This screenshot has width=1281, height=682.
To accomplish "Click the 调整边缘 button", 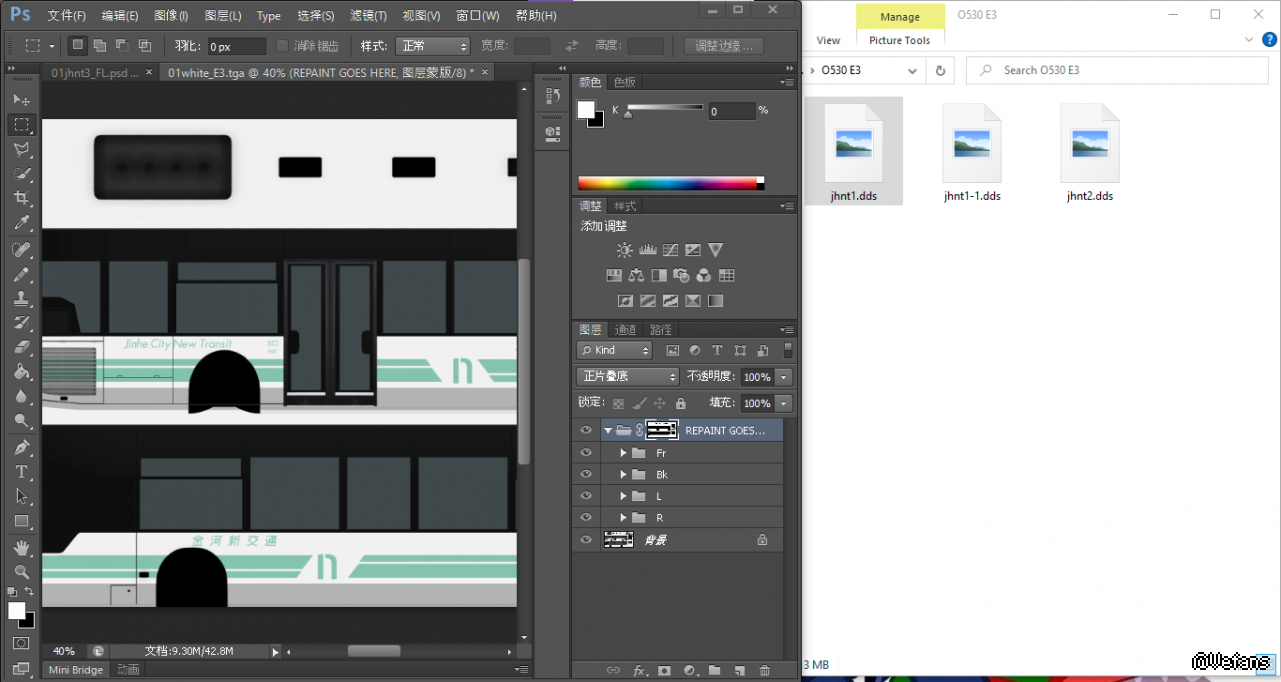I will [725, 46].
